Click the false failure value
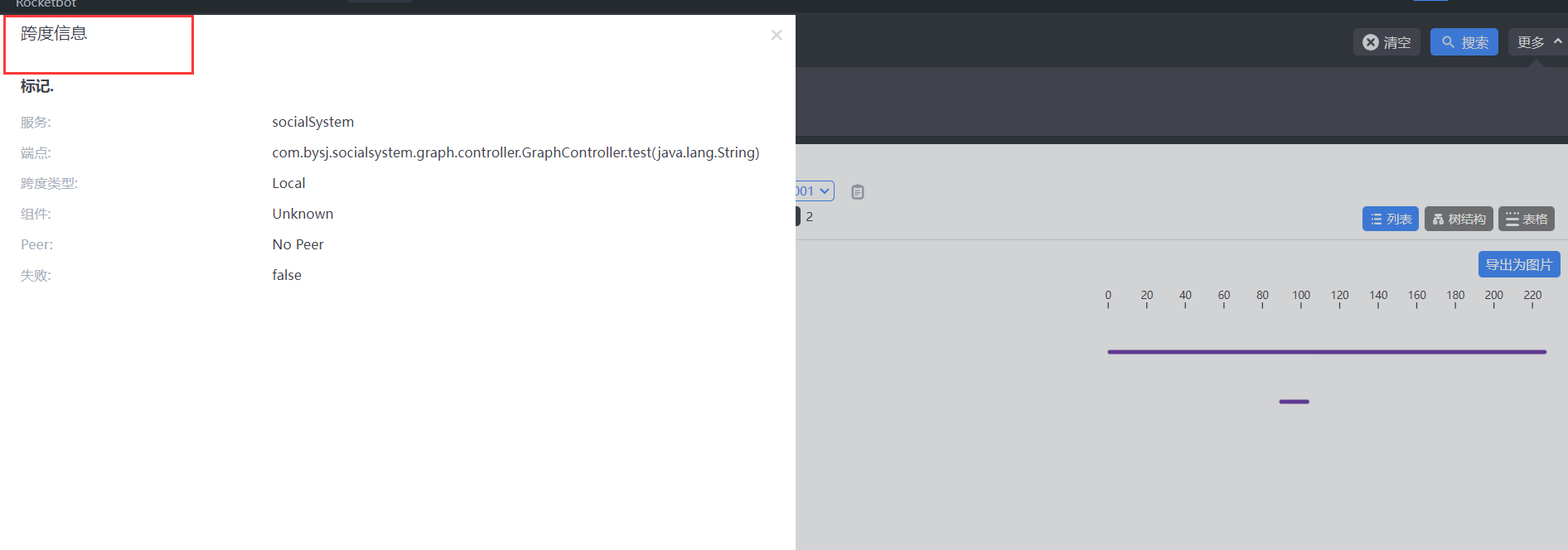The image size is (1568, 550). pos(287,275)
